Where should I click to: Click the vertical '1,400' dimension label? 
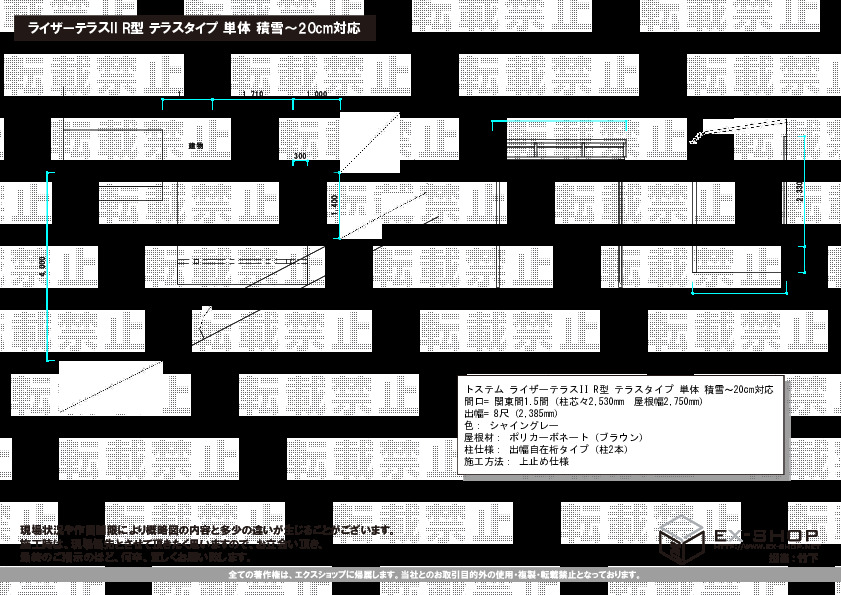(335, 205)
